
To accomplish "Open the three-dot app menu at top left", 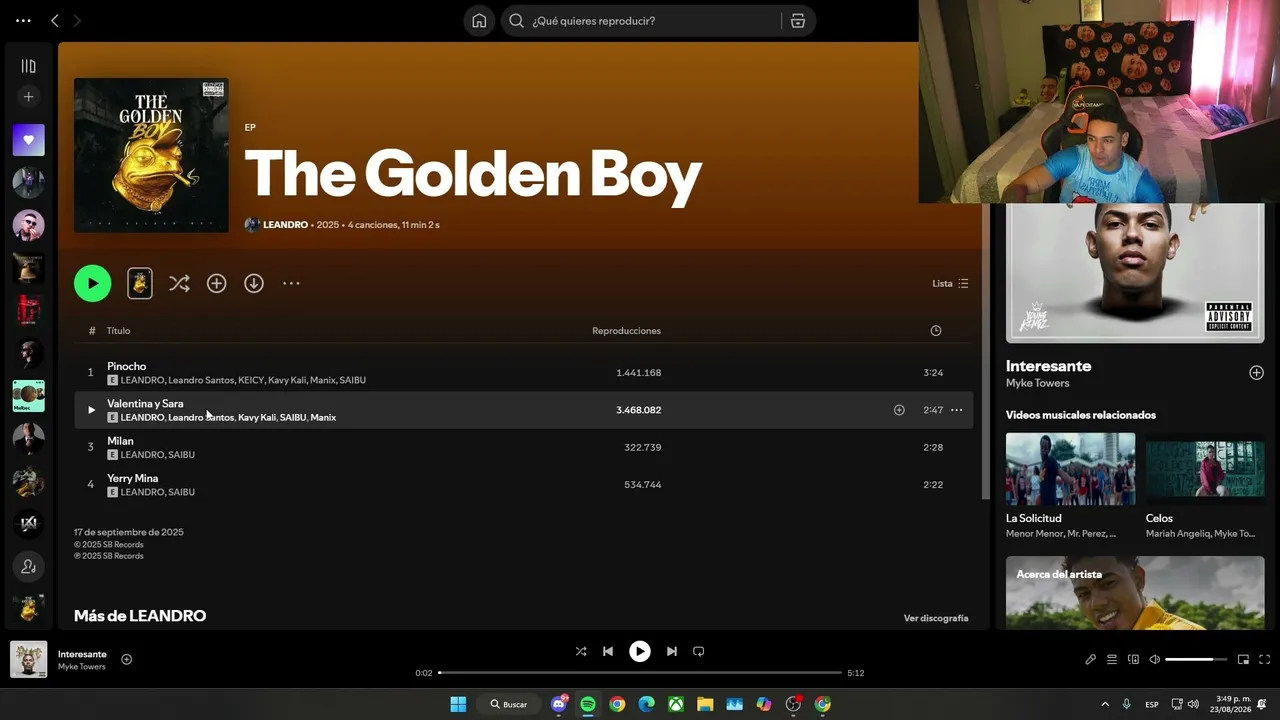I will 23,20.
